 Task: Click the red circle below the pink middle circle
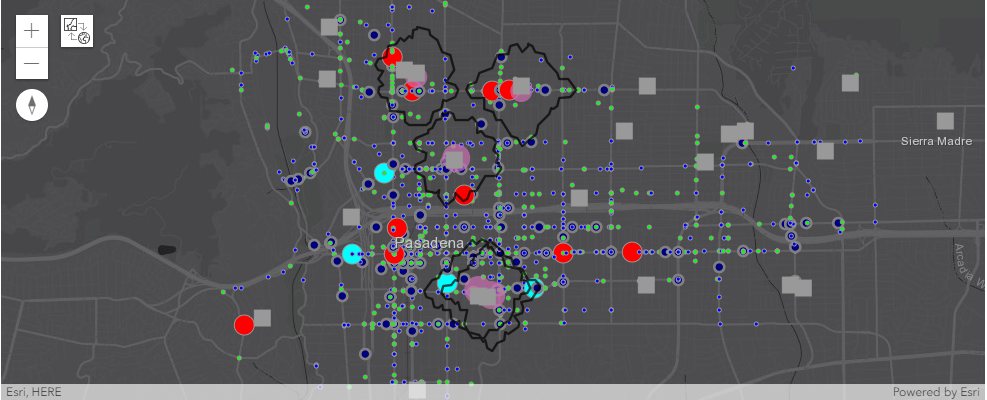463,195
